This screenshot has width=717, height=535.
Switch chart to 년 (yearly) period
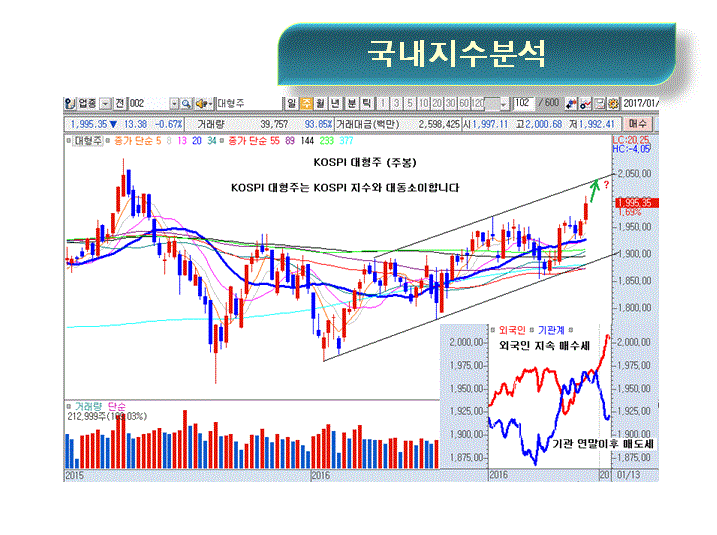coord(335,104)
